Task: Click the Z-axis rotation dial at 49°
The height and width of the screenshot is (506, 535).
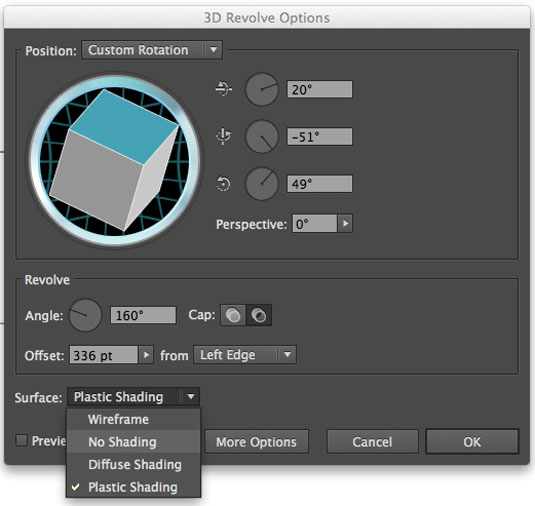Action: (262, 184)
